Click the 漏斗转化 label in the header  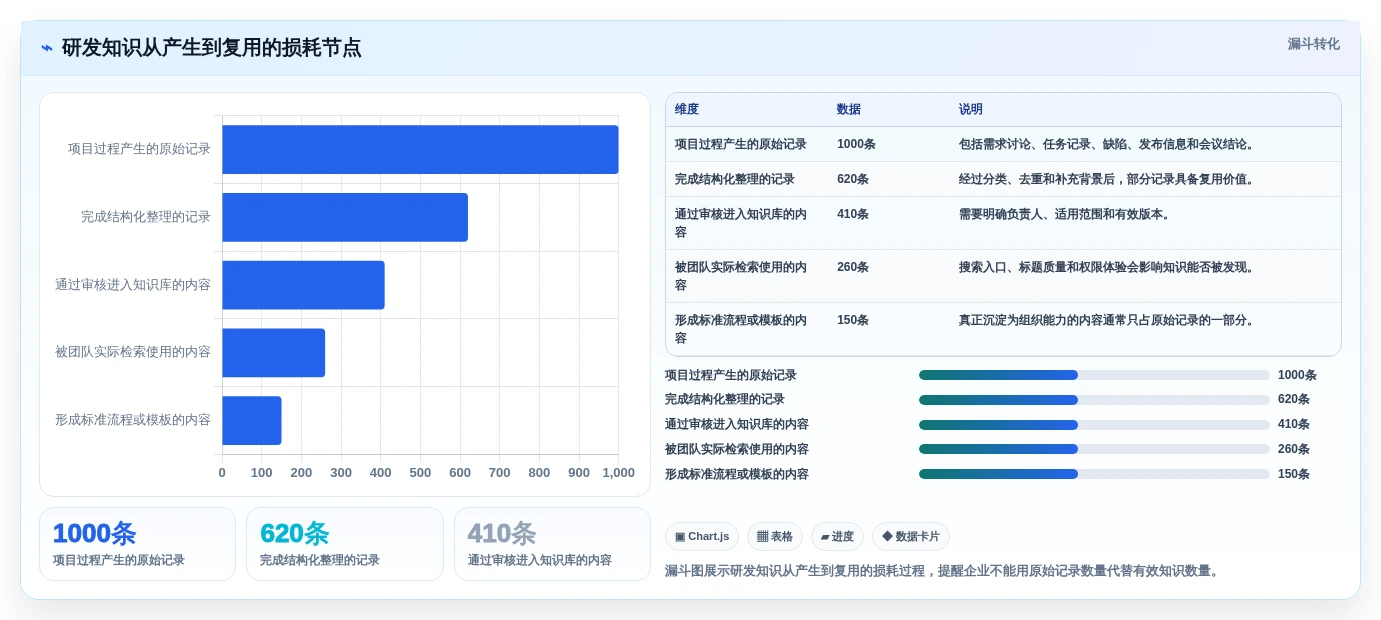click(1313, 44)
